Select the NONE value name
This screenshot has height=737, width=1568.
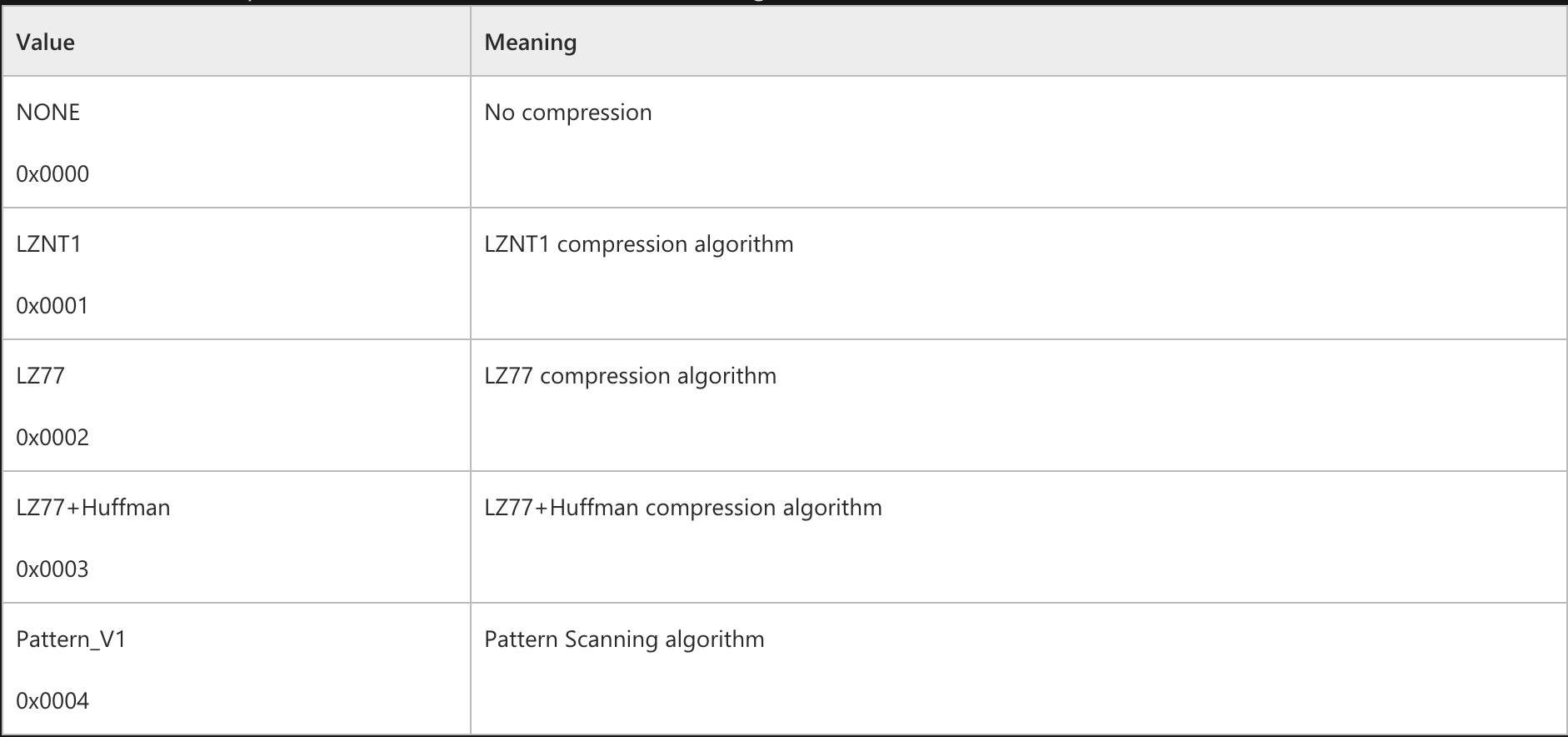coord(48,113)
